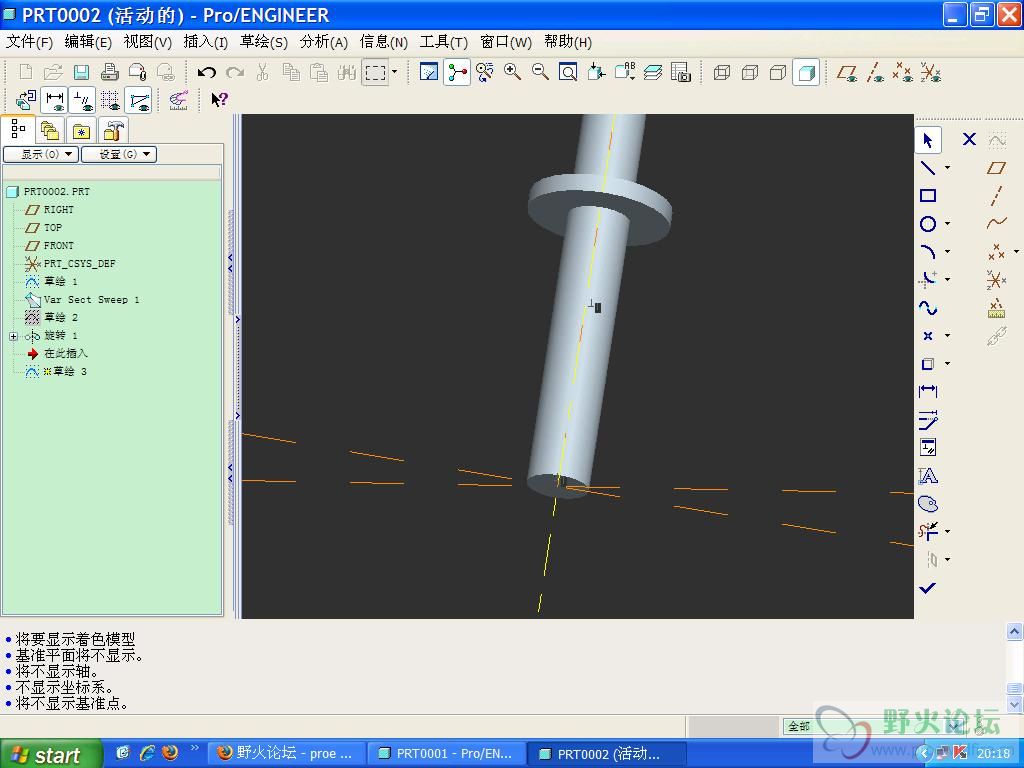Open the 分析(A) menu
The image size is (1024, 768).
click(323, 42)
